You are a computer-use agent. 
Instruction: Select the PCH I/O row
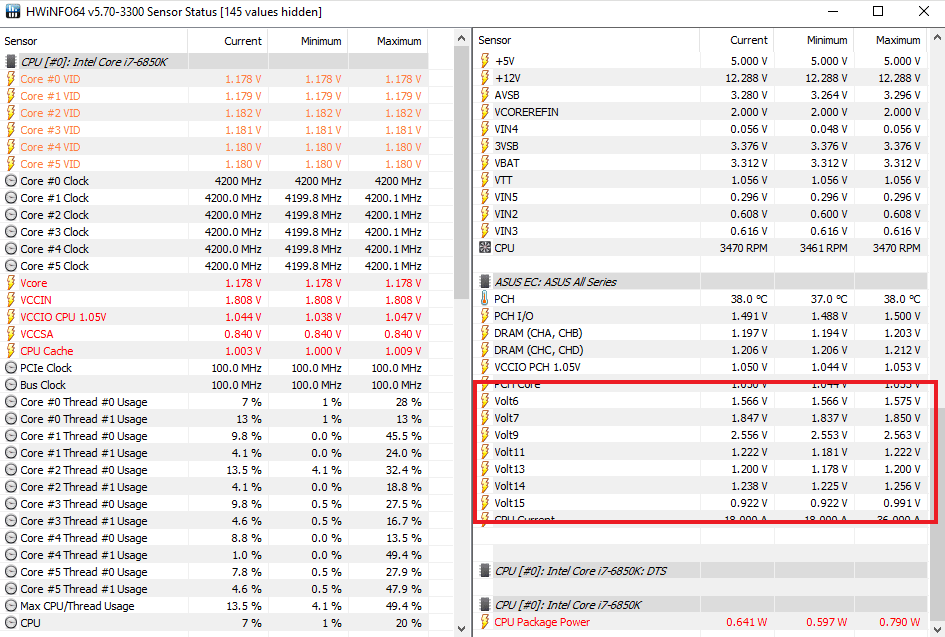701,316
